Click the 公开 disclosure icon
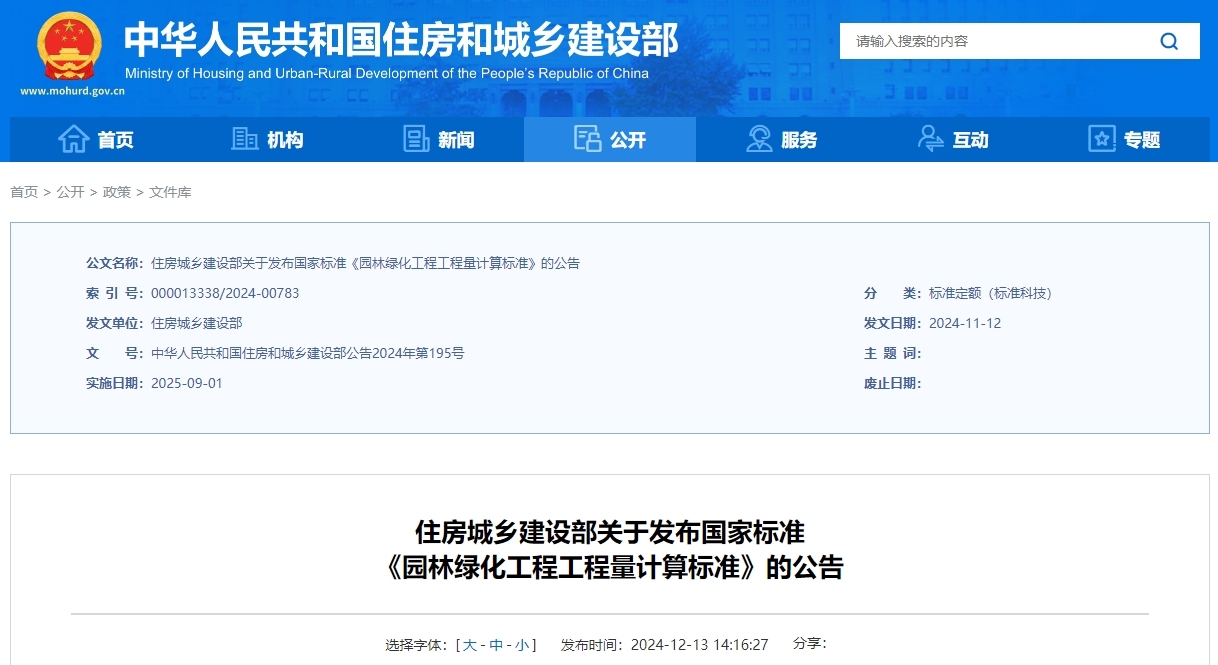Viewport: 1218px width, 665px height. pos(587,138)
